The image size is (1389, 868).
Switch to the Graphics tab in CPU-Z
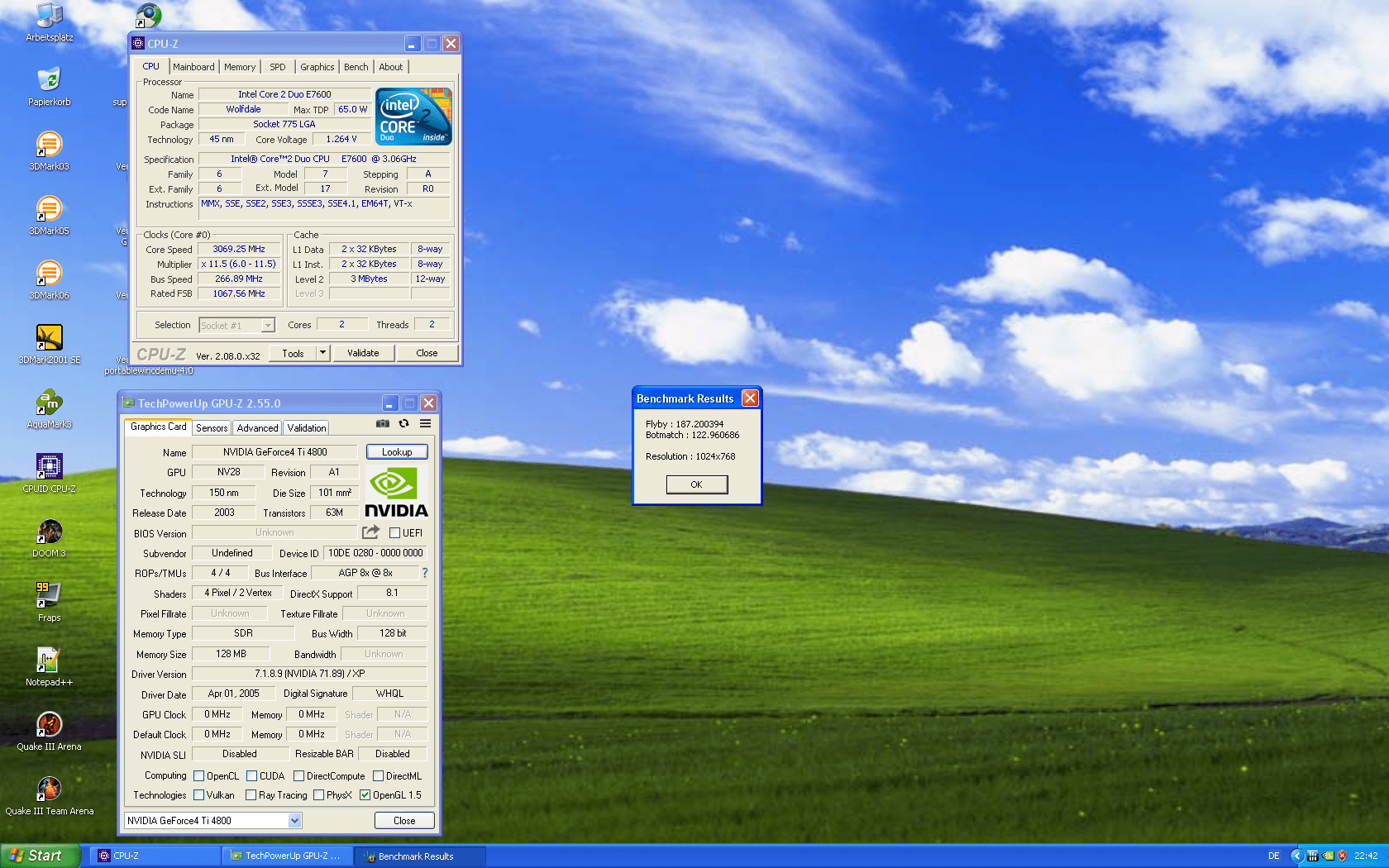(317, 67)
